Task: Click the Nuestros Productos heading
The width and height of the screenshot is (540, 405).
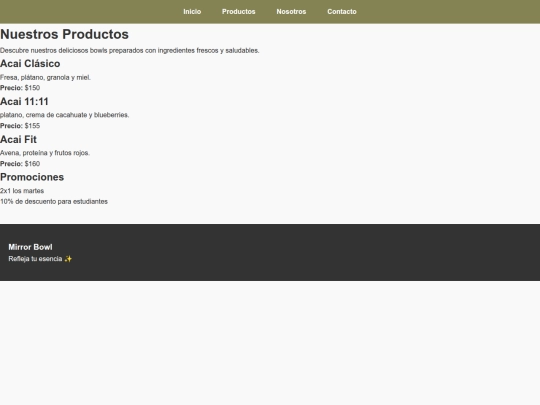Action: tap(64, 34)
